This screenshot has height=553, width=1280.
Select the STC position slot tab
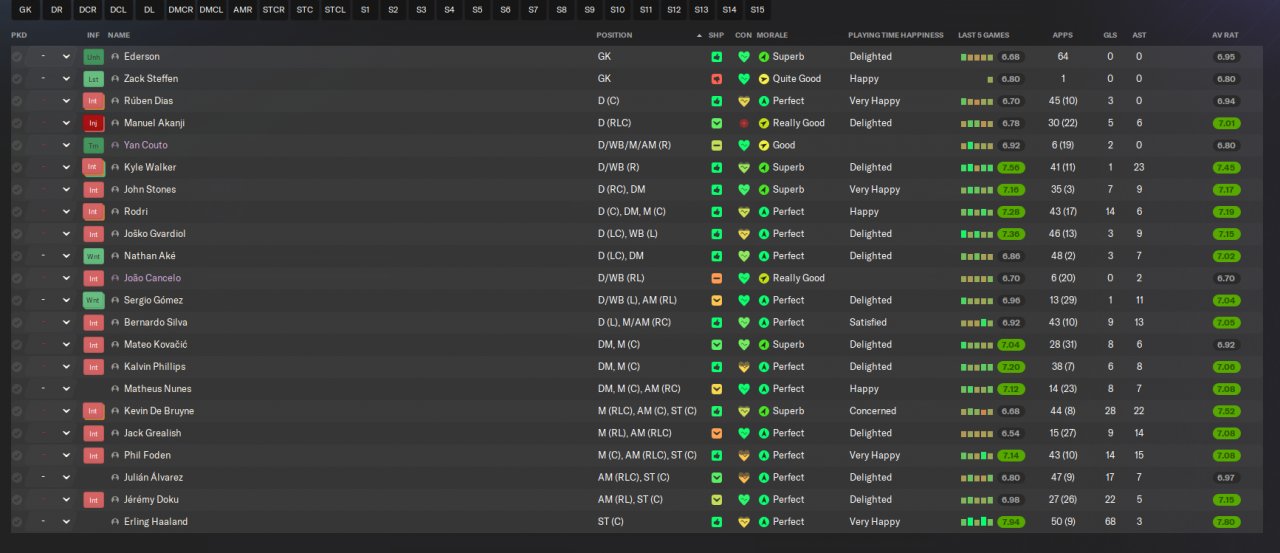[x=304, y=10]
